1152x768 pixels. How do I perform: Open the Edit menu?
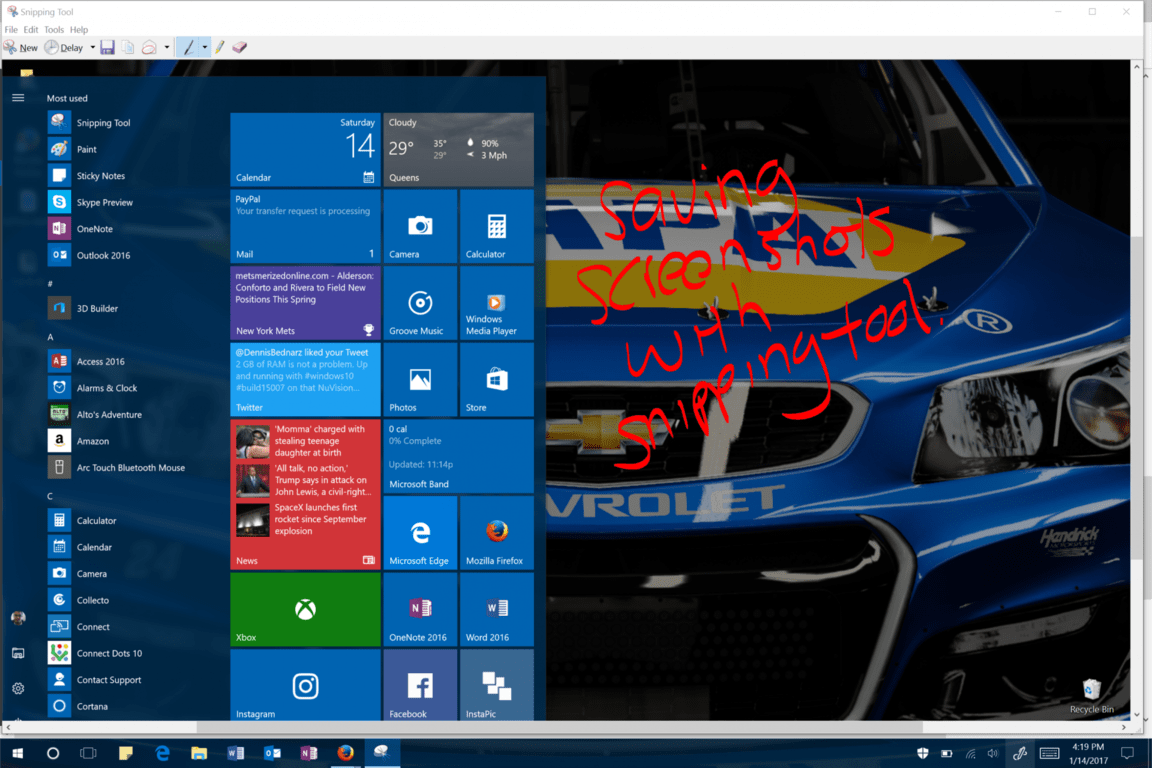[x=30, y=29]
